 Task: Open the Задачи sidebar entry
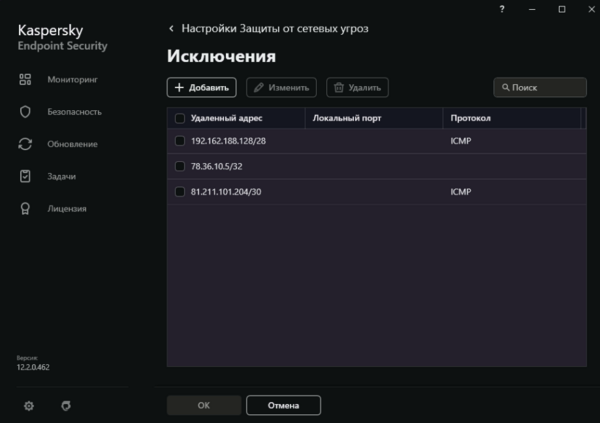[62, 176]
